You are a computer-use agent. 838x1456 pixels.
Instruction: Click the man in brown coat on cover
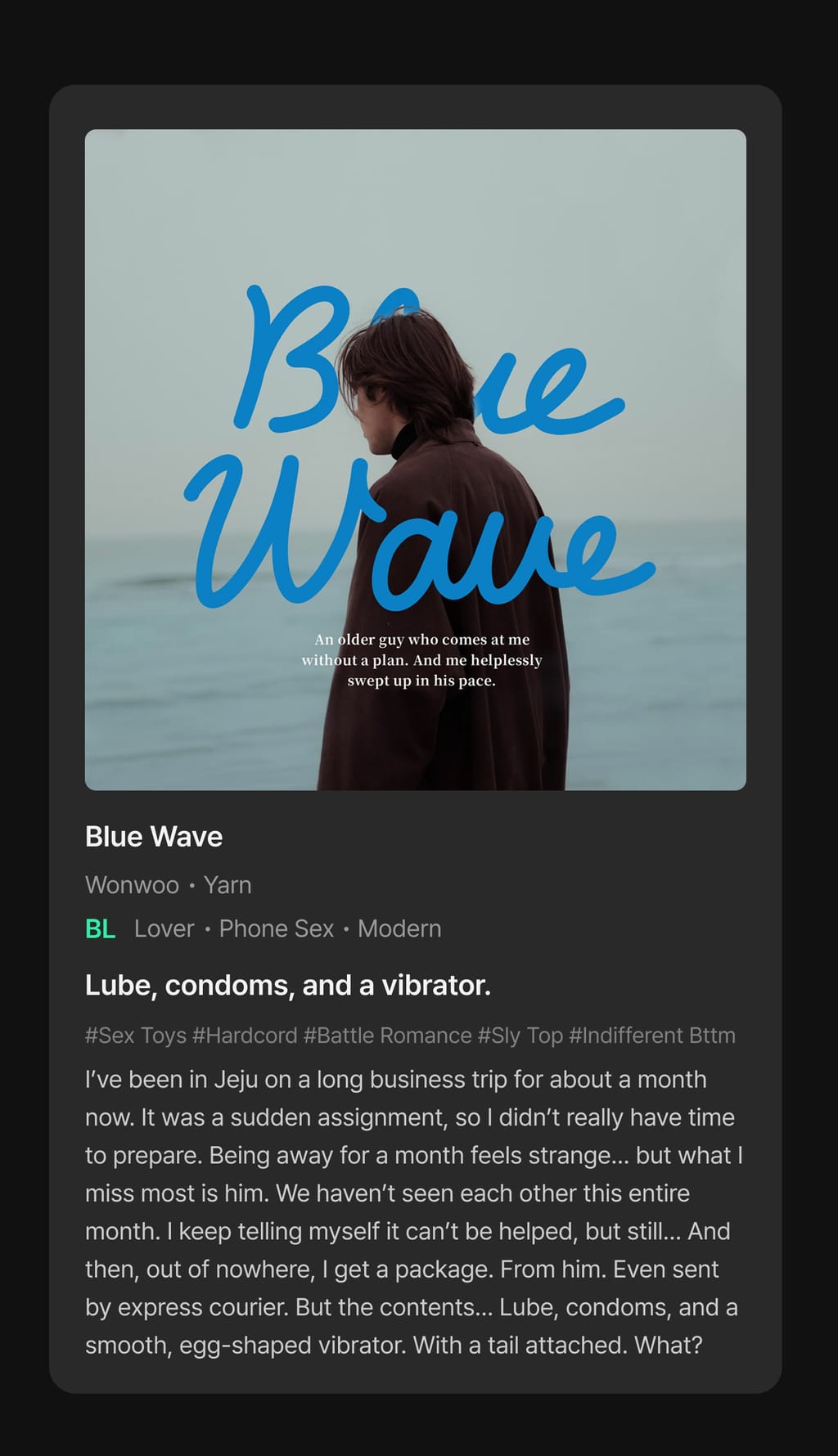click(x=446, y=573)
